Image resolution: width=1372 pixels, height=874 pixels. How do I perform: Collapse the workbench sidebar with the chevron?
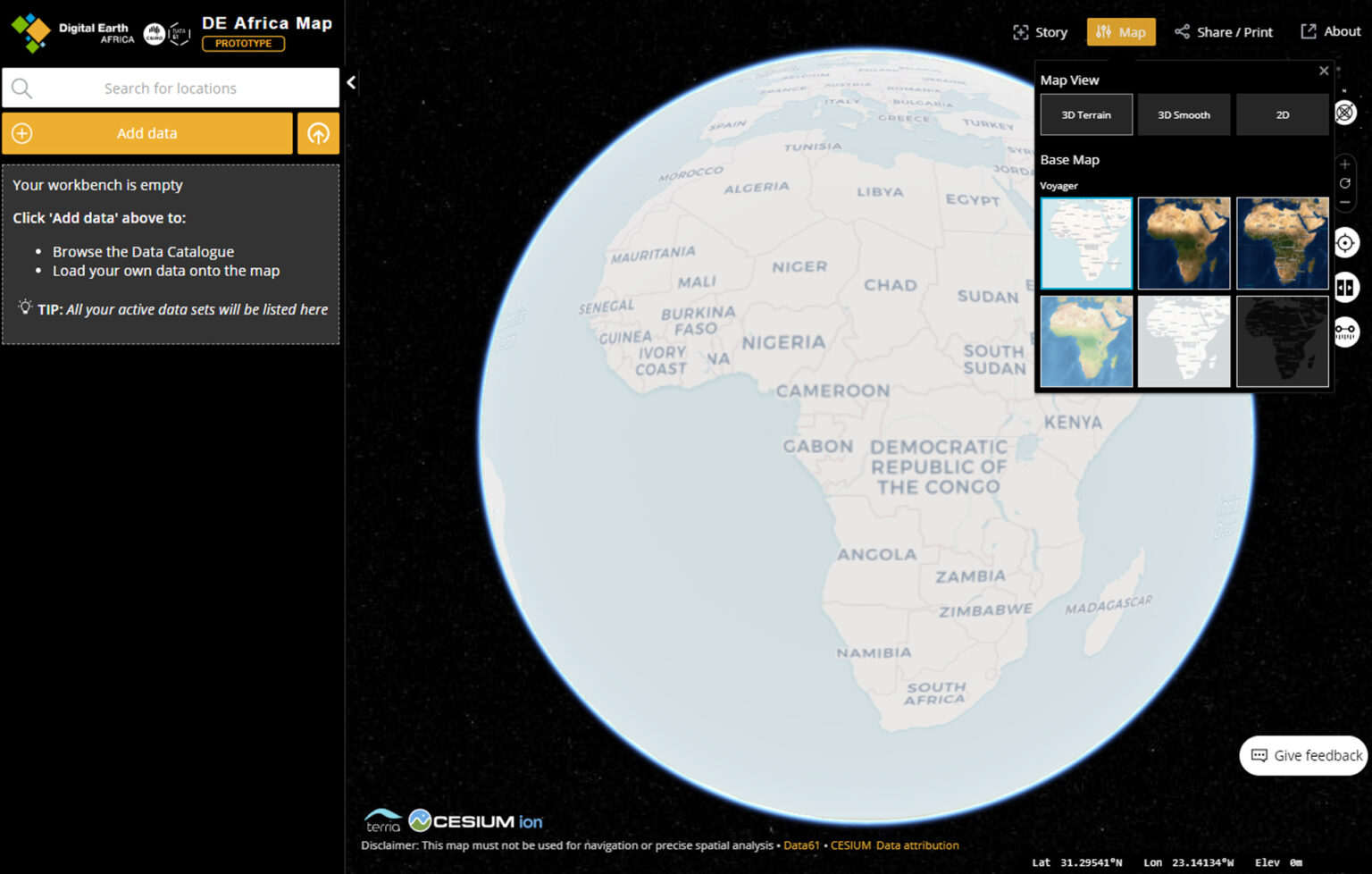[x=352, y=82]
